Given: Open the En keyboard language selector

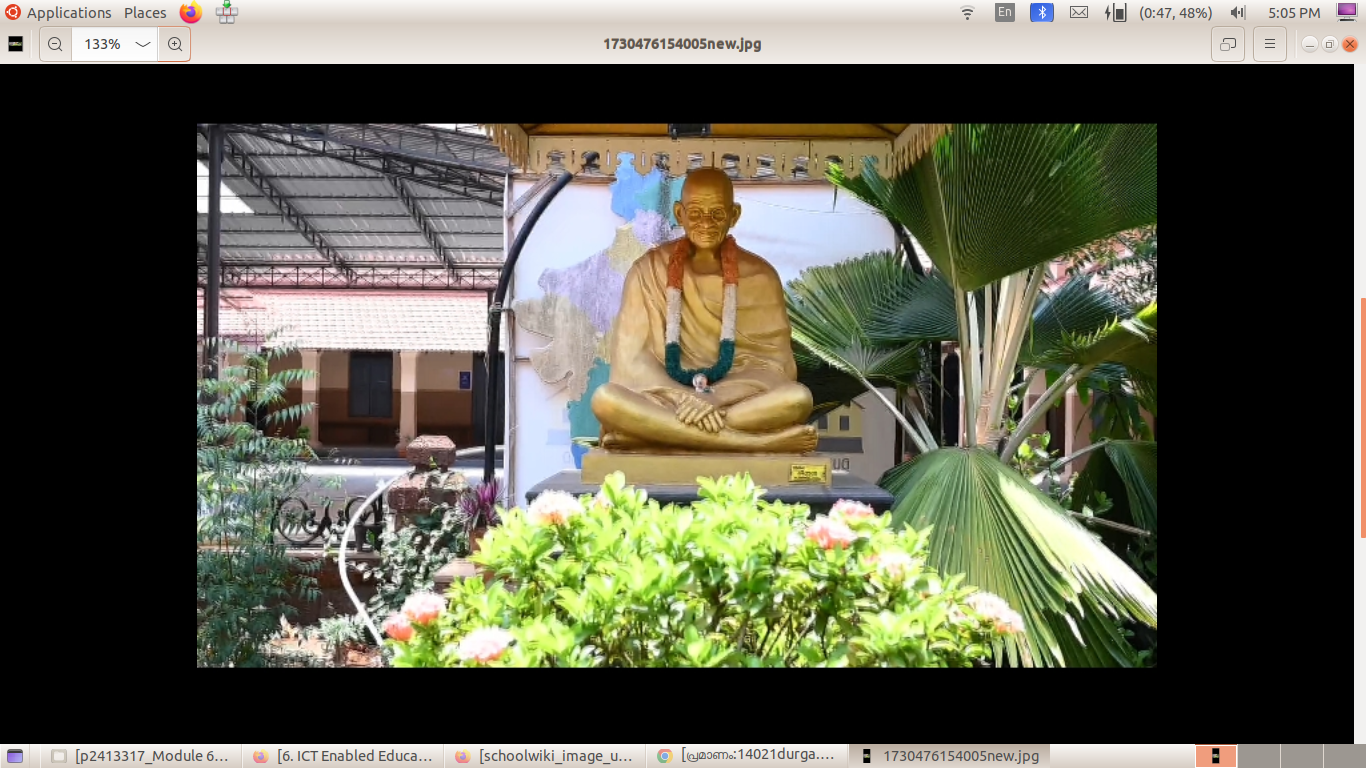Looking at the screenshot, I should click(x=1005, y=13).
